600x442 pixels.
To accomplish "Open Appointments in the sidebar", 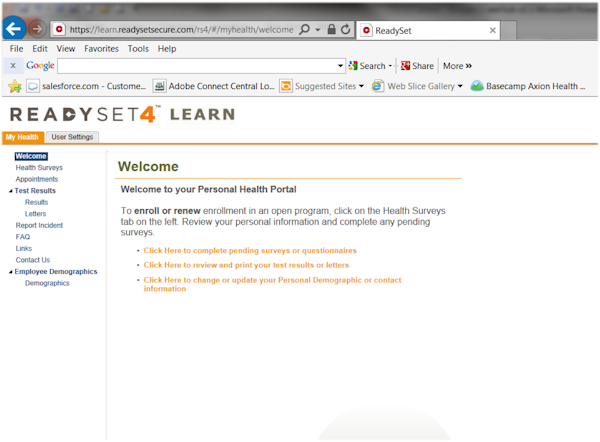I will tap(37, 179).
